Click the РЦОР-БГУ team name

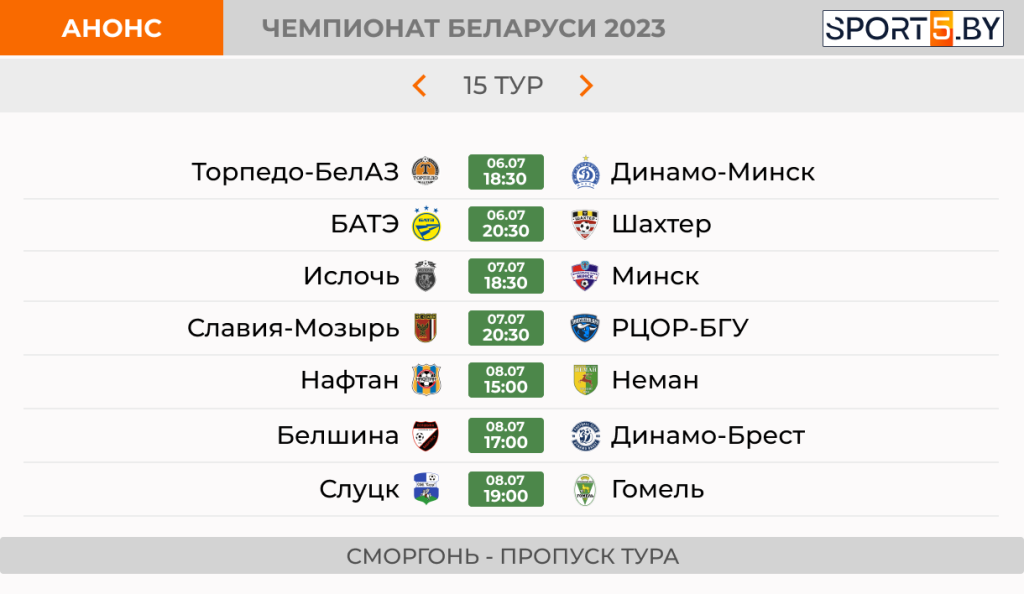pyautogui.click(x=680, y=328)
